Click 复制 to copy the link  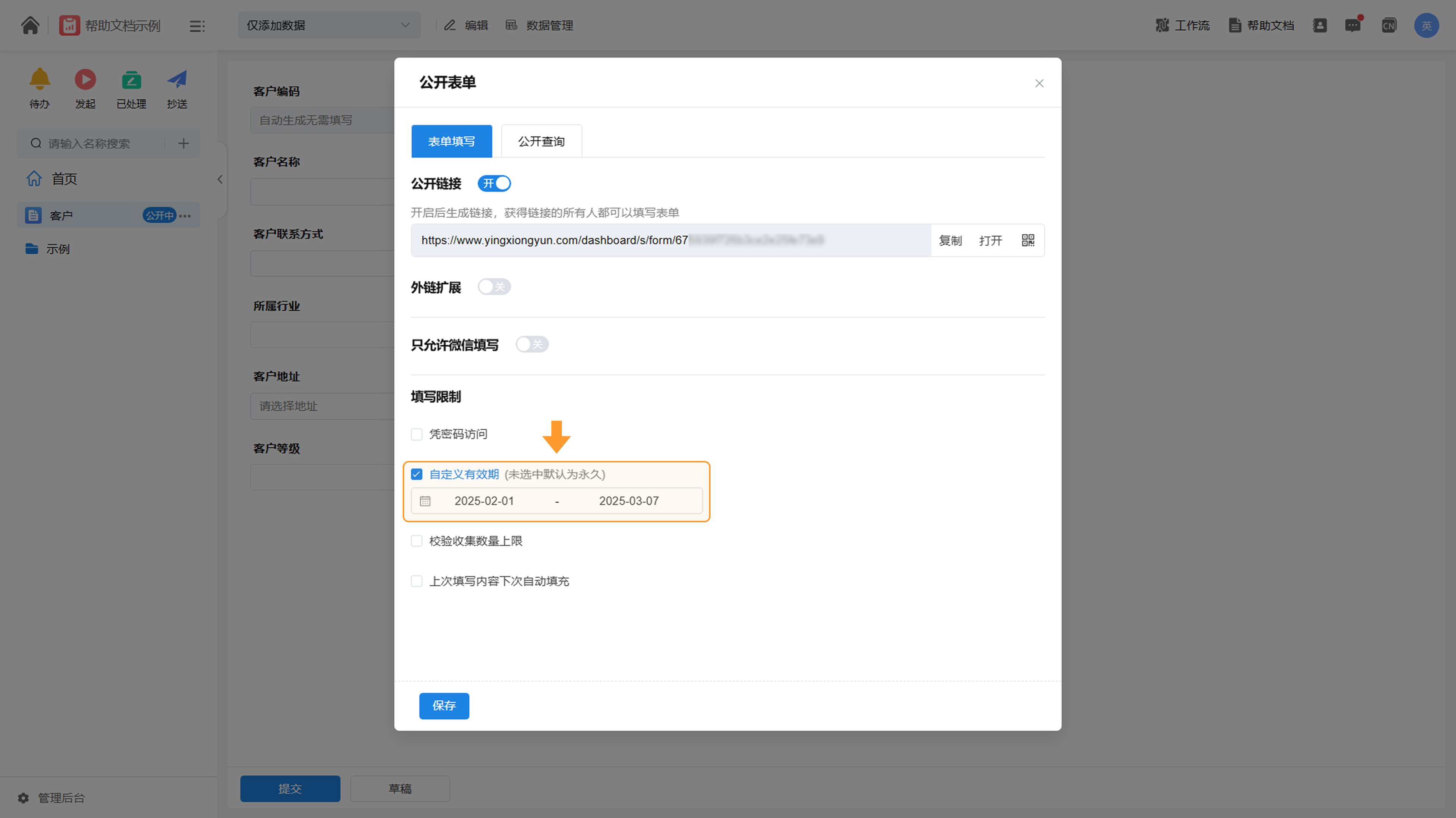(x=950, y=241)
